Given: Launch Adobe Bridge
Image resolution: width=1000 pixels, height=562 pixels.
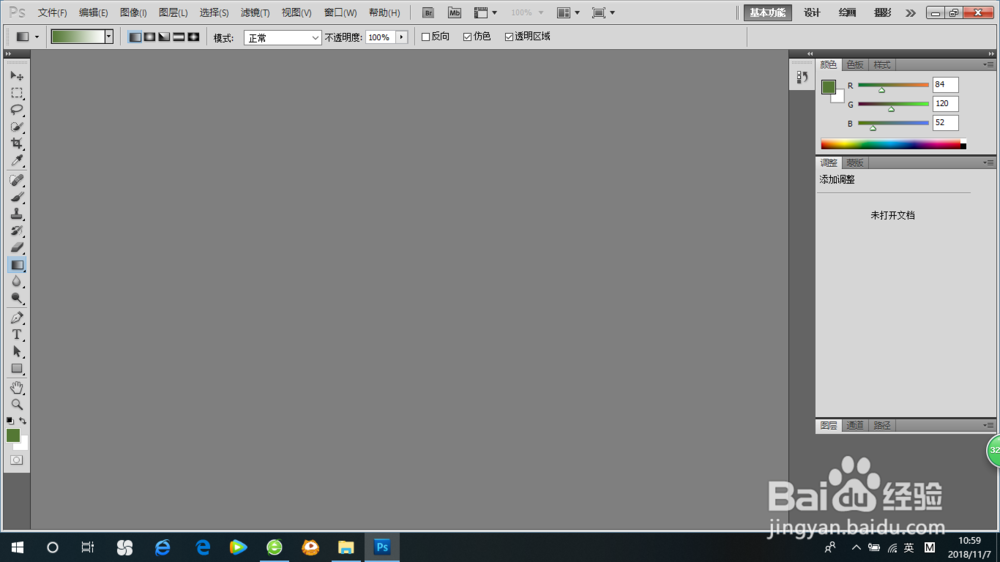Looking at the screenshot, I should [428, 13].
